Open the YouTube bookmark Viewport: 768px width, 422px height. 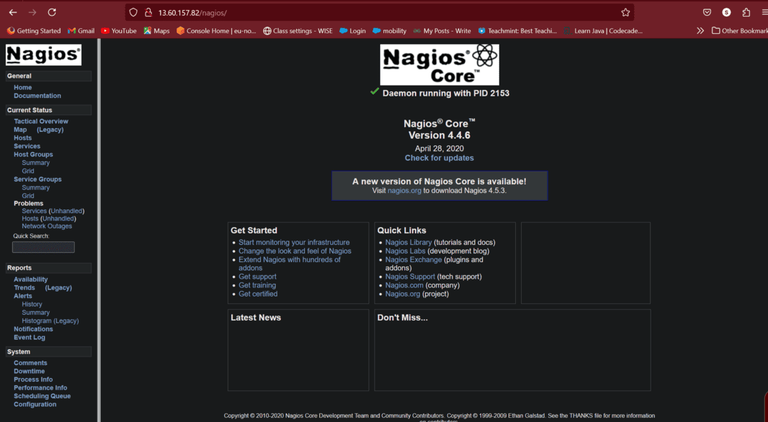point(119,31)
